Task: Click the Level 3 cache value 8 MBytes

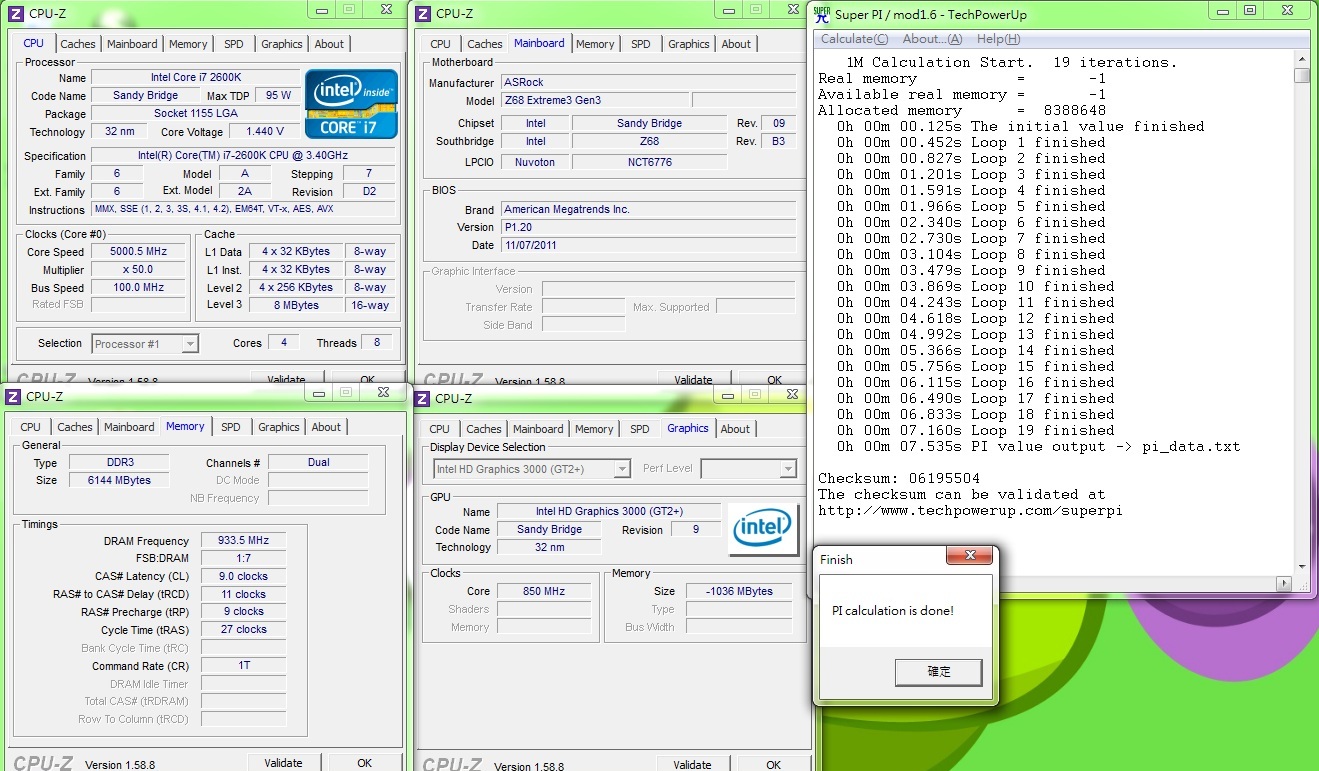Action: point(295,306)
